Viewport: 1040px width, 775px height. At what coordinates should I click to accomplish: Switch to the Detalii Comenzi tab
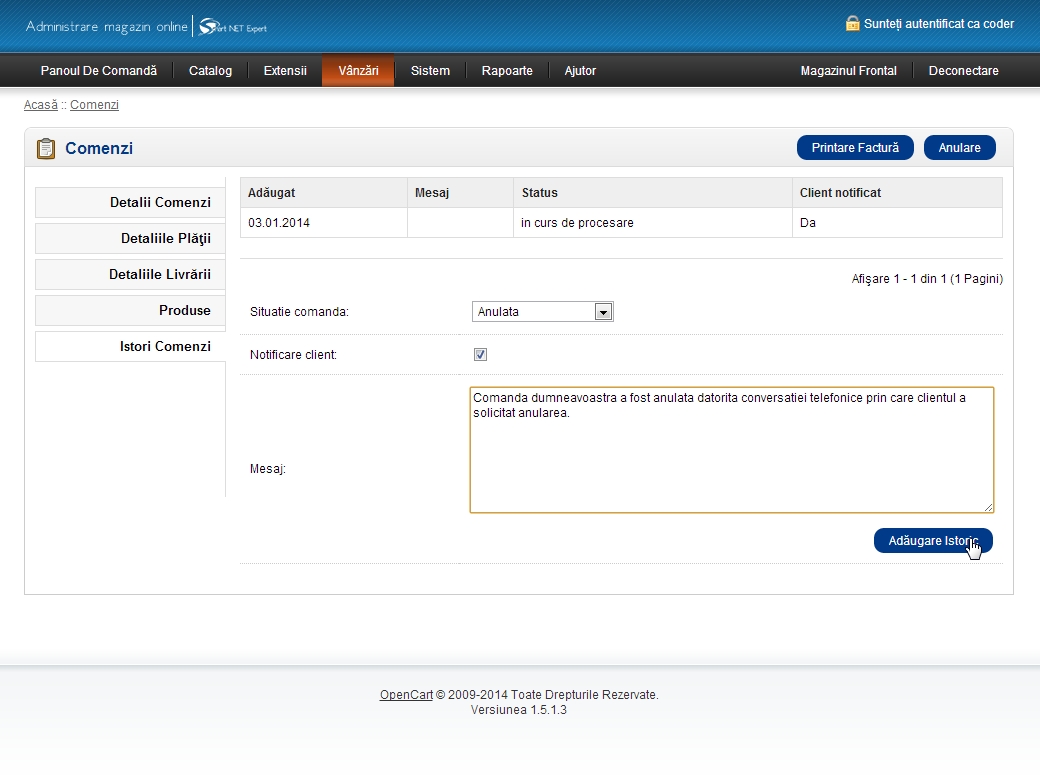[x=130, y=203]
